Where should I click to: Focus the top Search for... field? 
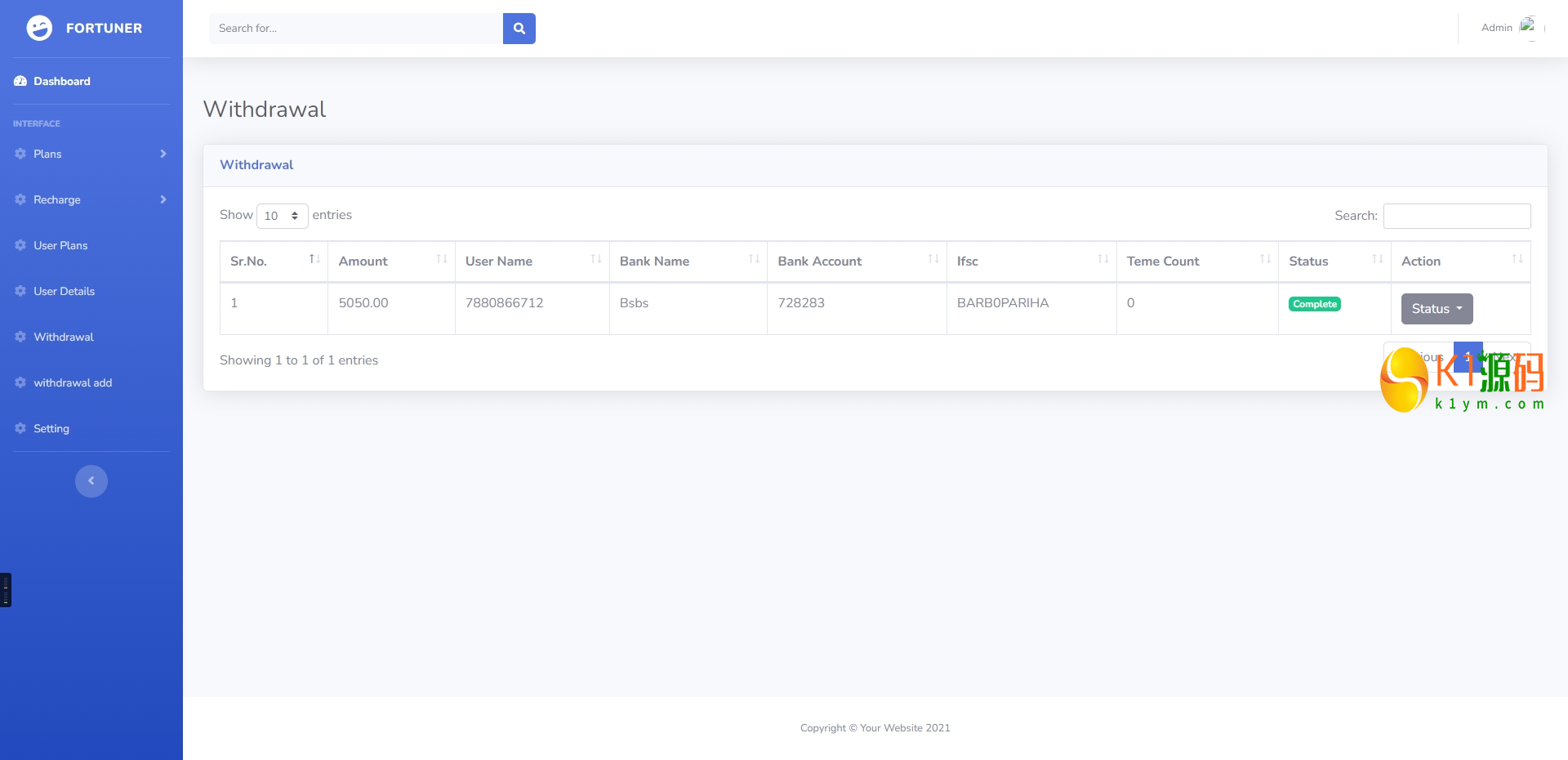(356, 29)
